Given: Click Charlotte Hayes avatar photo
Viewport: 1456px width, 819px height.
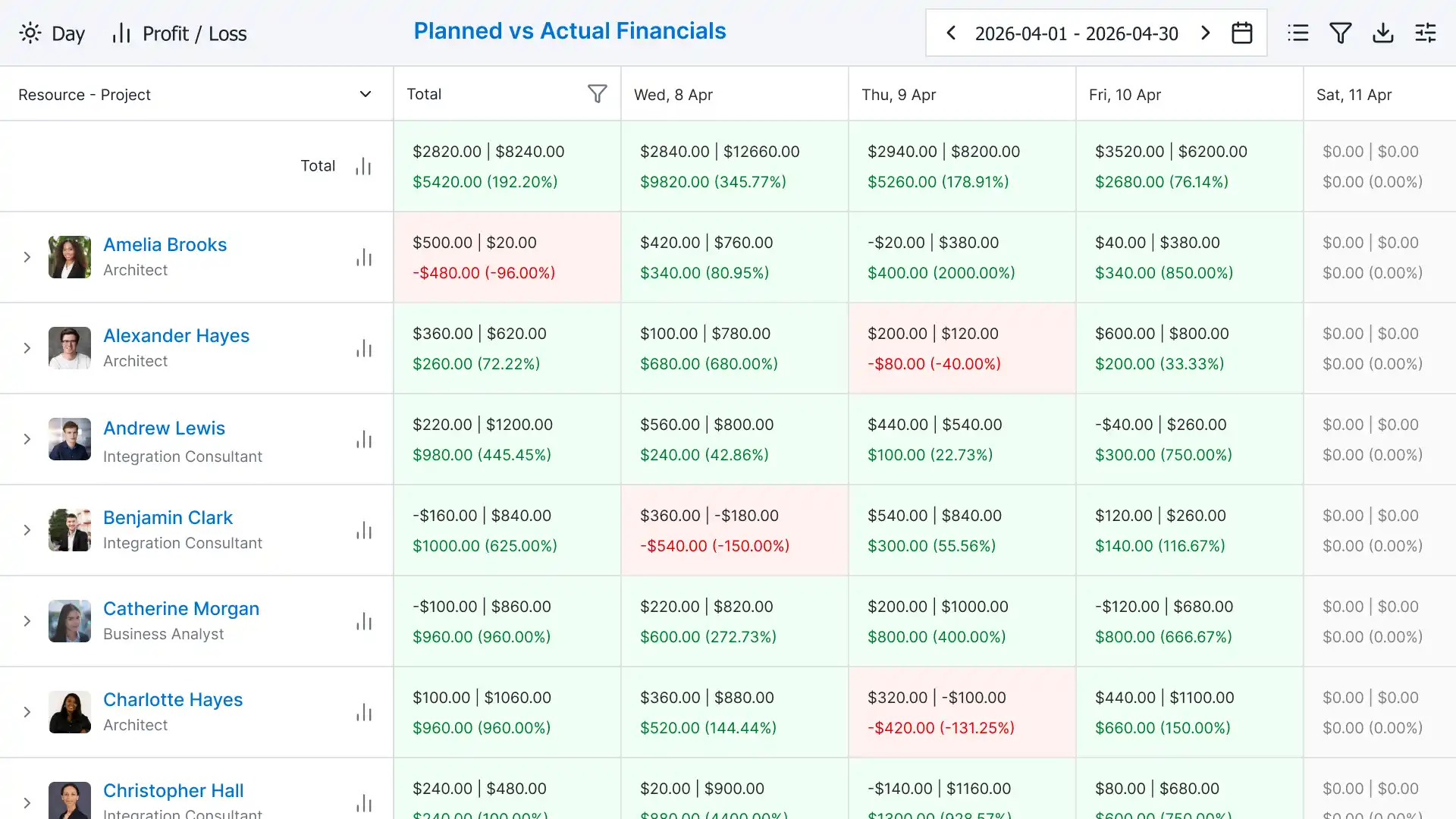Looking at the screenshot, I should 70,712.
